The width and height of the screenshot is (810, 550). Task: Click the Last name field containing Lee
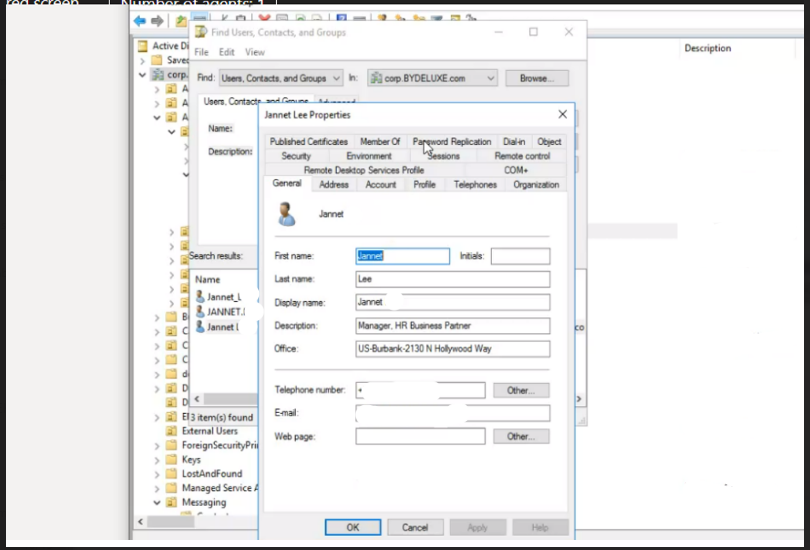(453, 279)
